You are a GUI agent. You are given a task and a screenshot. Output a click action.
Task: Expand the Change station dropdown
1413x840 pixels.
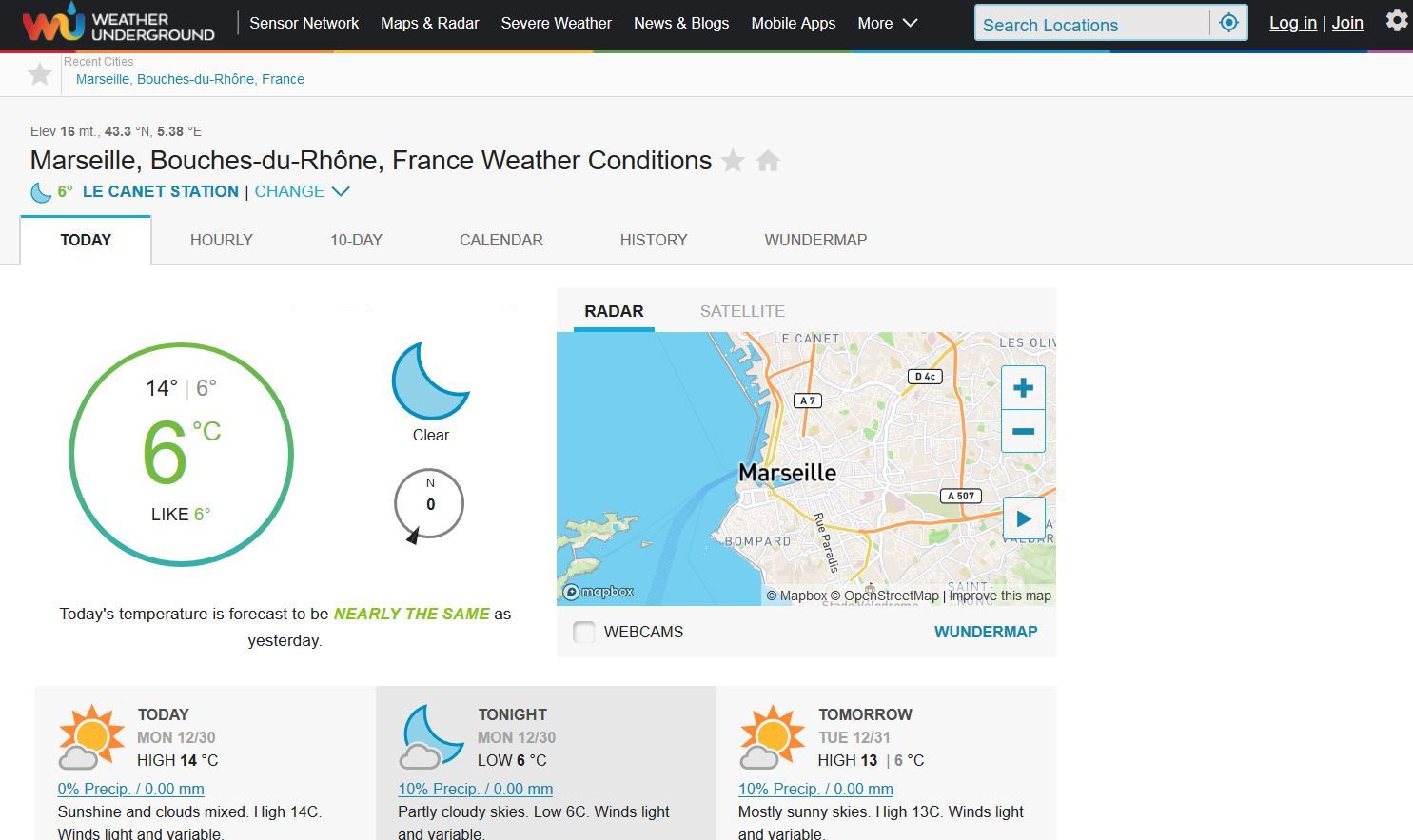[302, 191]
